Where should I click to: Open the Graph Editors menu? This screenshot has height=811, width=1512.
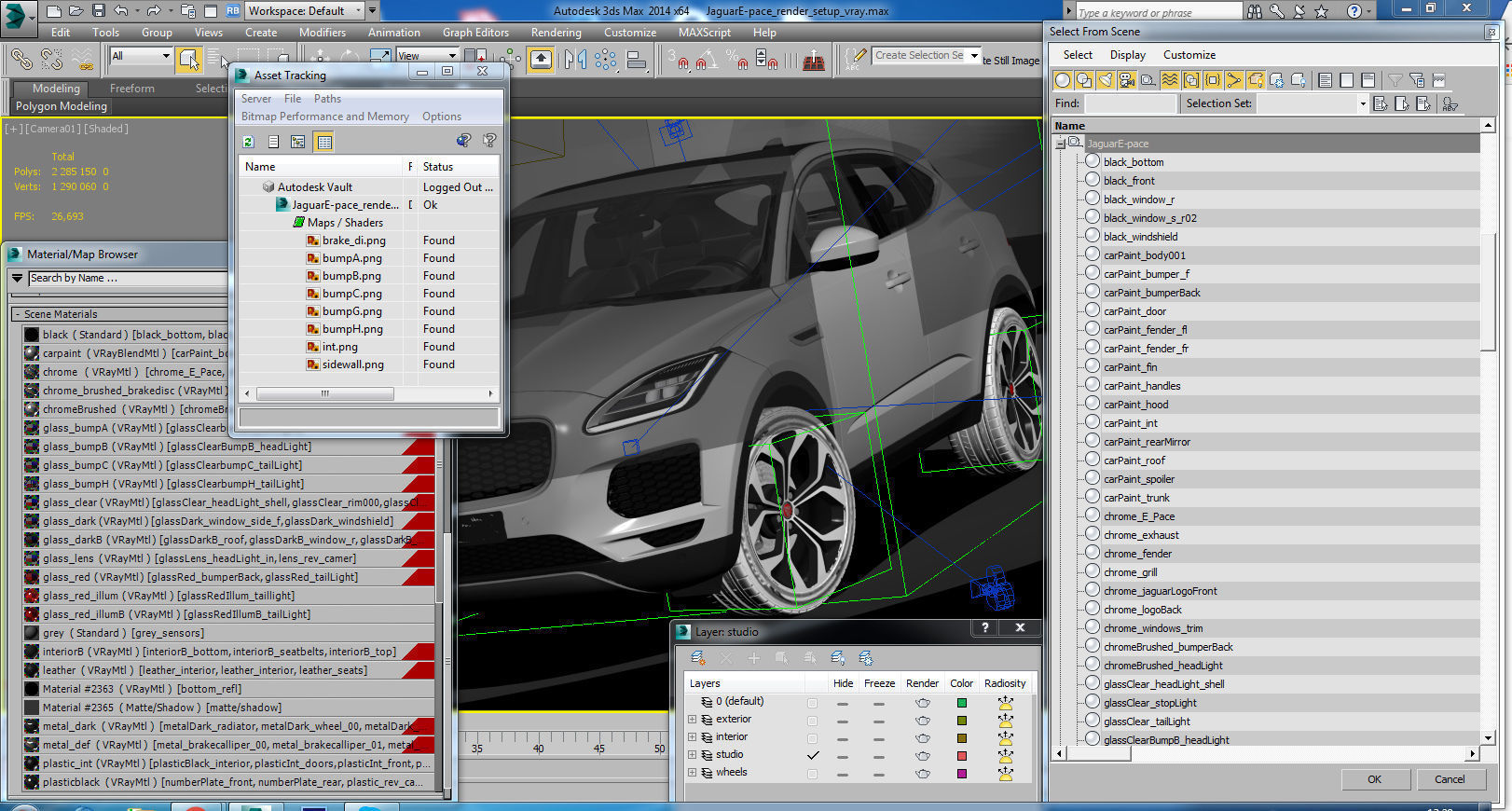click(x=475, y=33)
